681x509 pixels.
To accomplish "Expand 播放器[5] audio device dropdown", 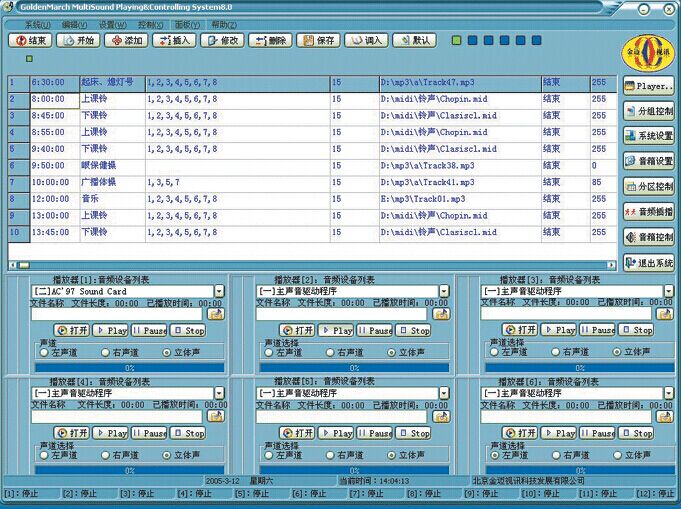I will (x=444, y=393).
